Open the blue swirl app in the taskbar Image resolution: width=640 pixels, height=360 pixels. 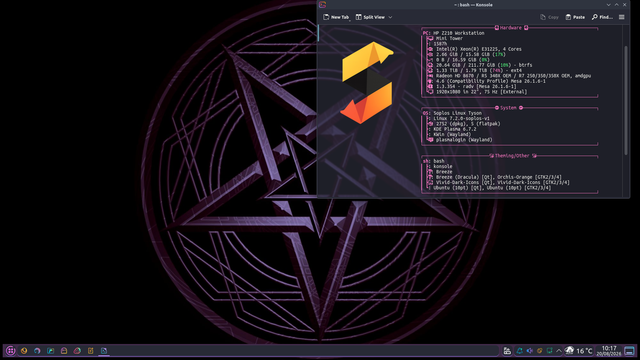pos(37,351)
